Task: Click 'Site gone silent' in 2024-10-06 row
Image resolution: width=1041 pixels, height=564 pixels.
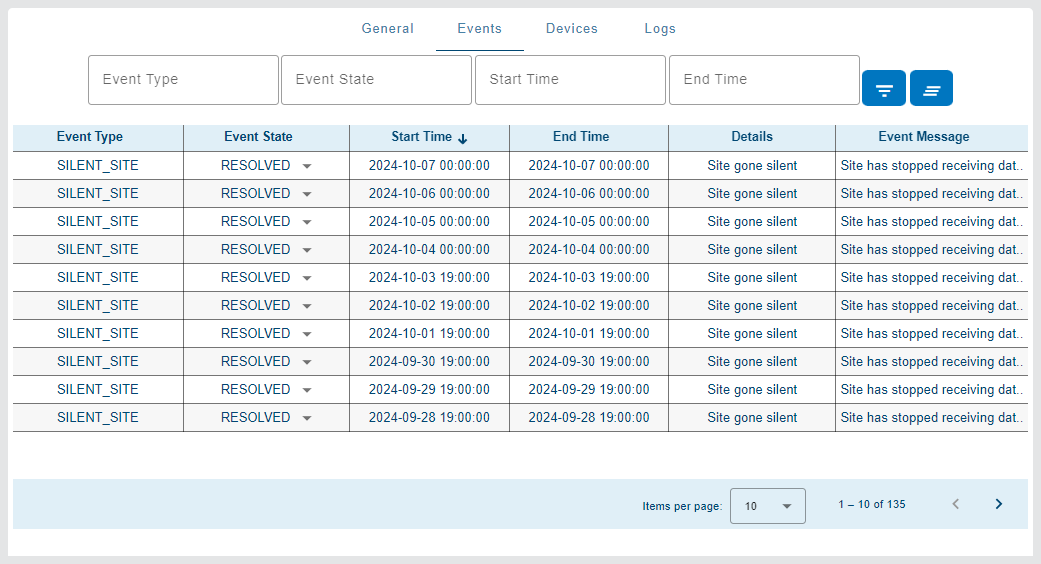Action: click(752, 194)
